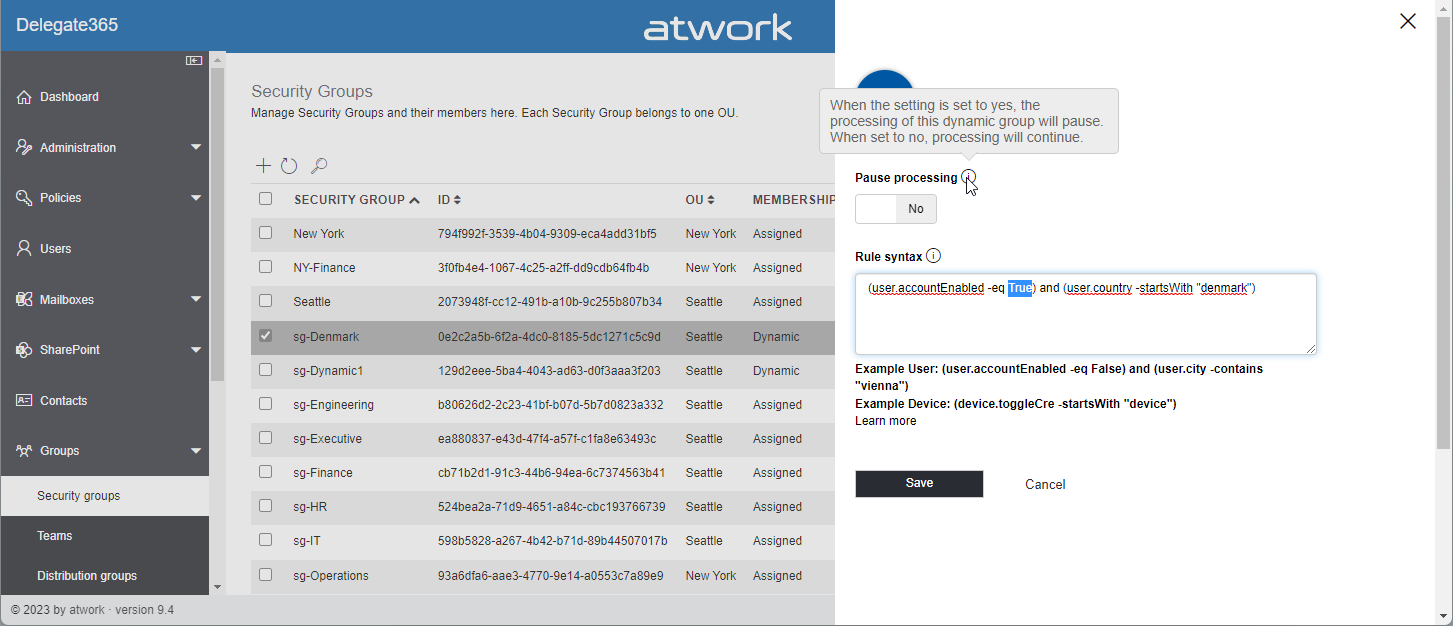
Task: Save the dynamic group rule
Action: coord(919,483)
